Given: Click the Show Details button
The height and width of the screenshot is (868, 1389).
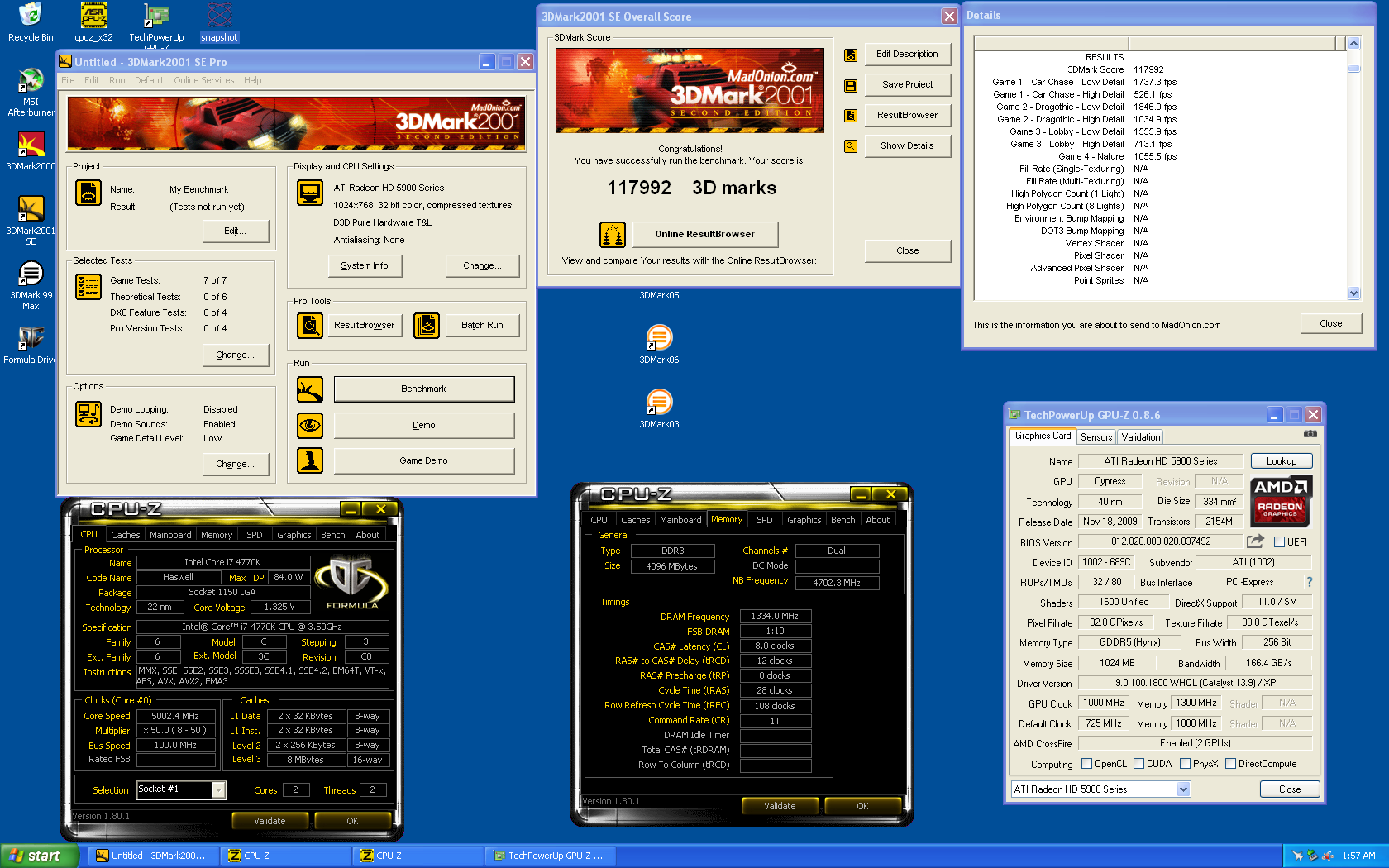Looking at the screenshot, I should pos(907,146).
